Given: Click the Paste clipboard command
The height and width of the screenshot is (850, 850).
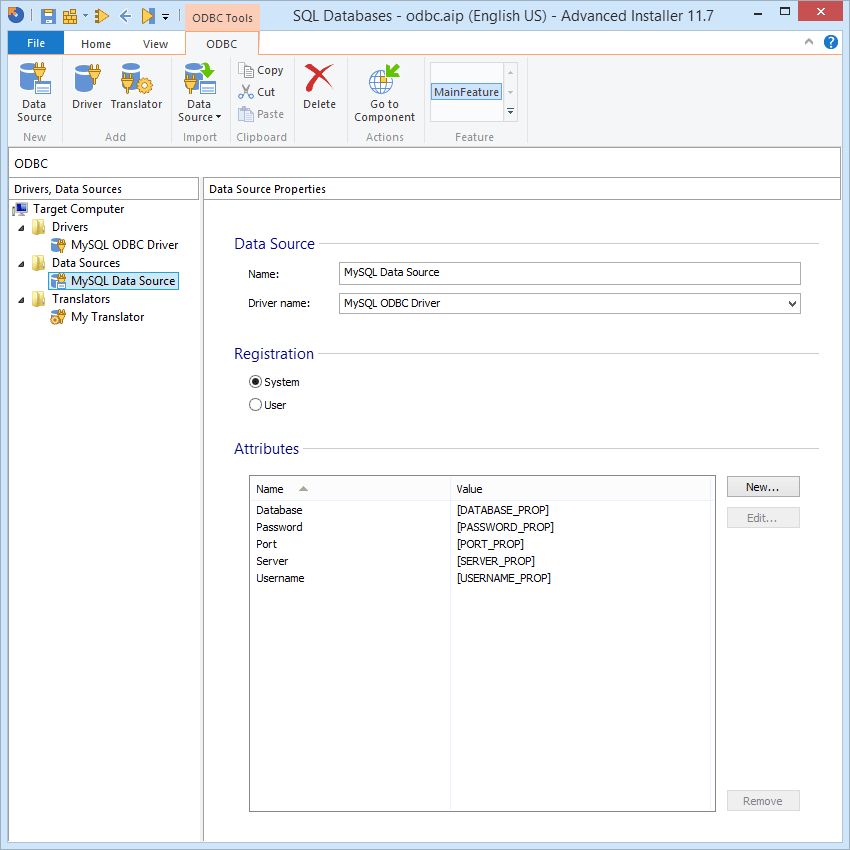Looking at the screenshot, I should pyautogui.click(x=261, y=114).
